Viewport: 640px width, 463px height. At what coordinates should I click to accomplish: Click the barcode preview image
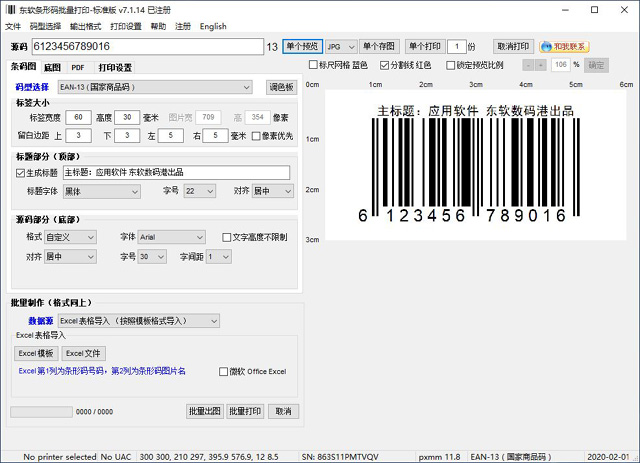pos(476,165)
